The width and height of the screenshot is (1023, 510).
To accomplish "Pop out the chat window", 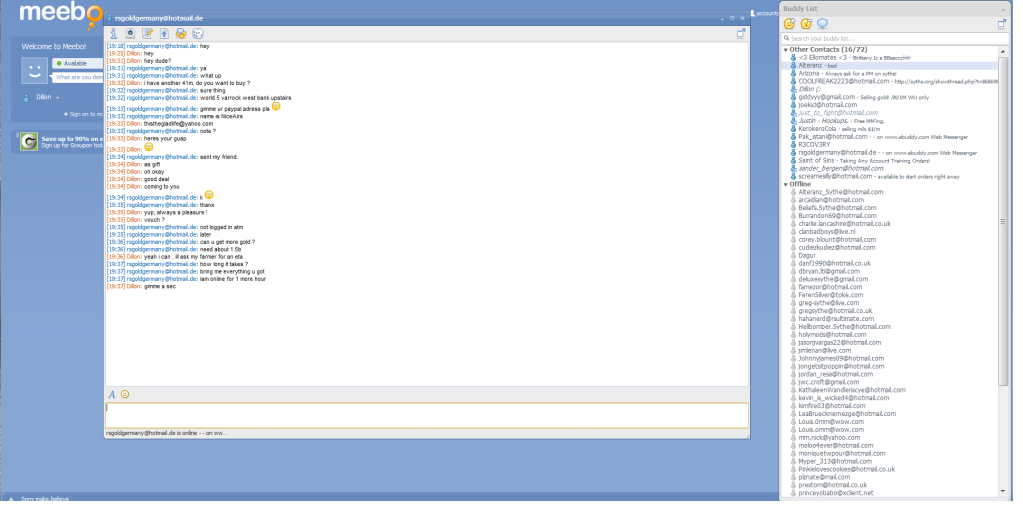I will click(x=741, y=33).
